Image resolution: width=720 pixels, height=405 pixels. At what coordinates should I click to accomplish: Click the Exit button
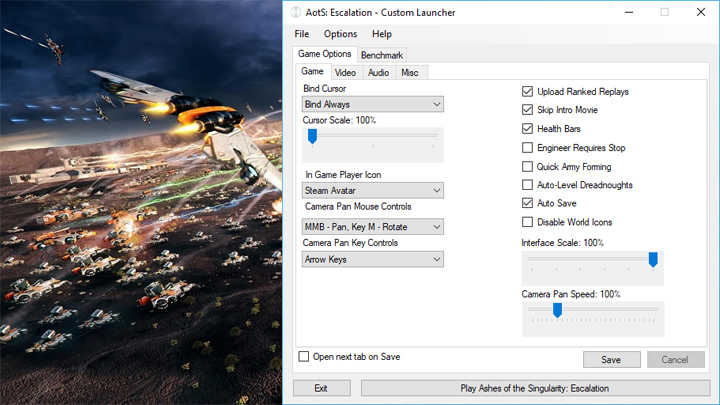point(321,388)
